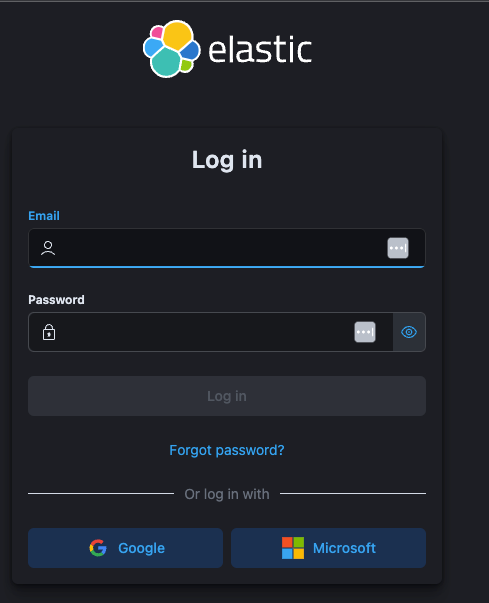
Task: Click the Microsoft text label
Action: click(344, 548)
